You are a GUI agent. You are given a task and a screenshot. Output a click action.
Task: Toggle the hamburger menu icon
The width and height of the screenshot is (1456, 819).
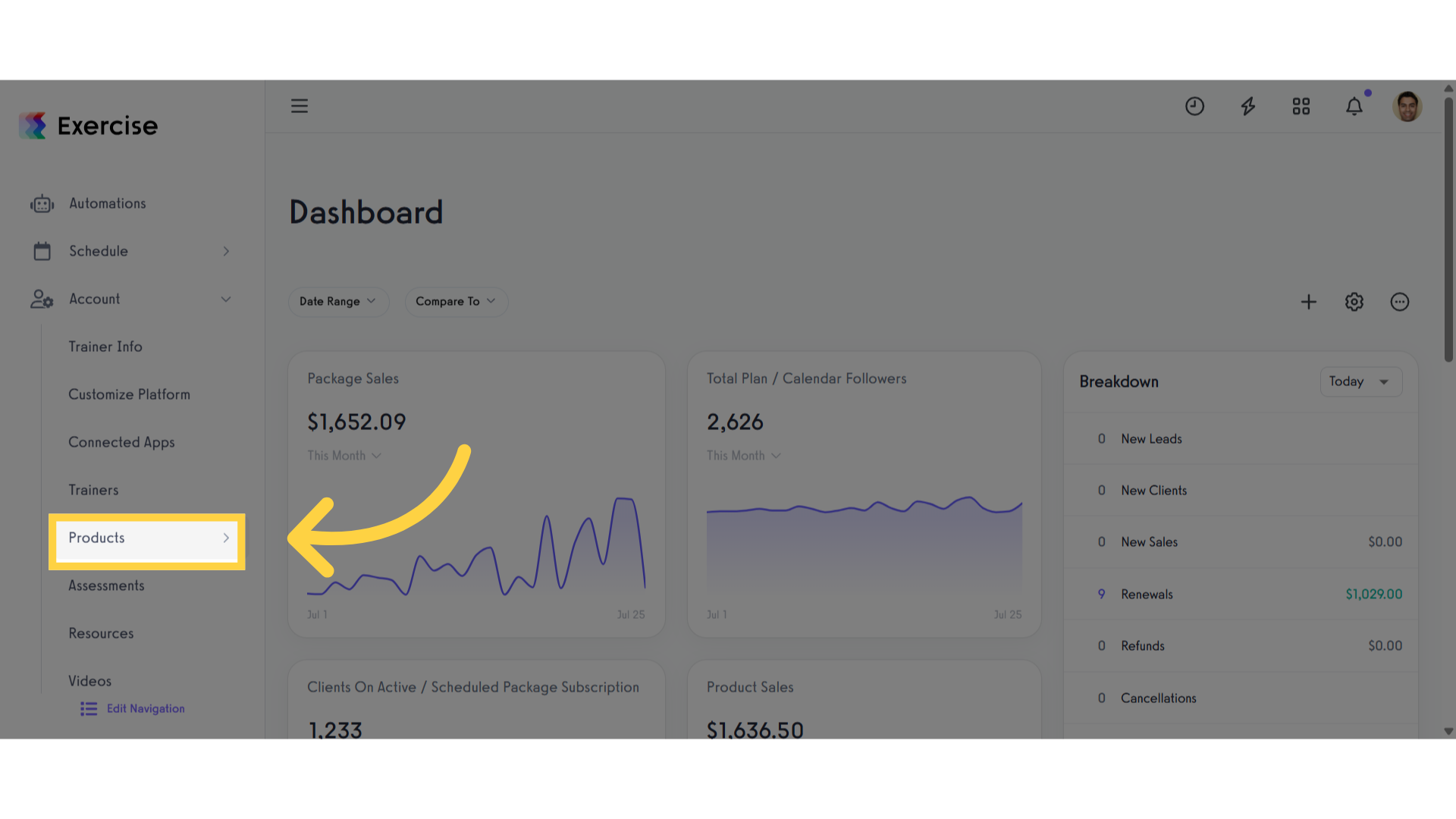click(300, 106)
